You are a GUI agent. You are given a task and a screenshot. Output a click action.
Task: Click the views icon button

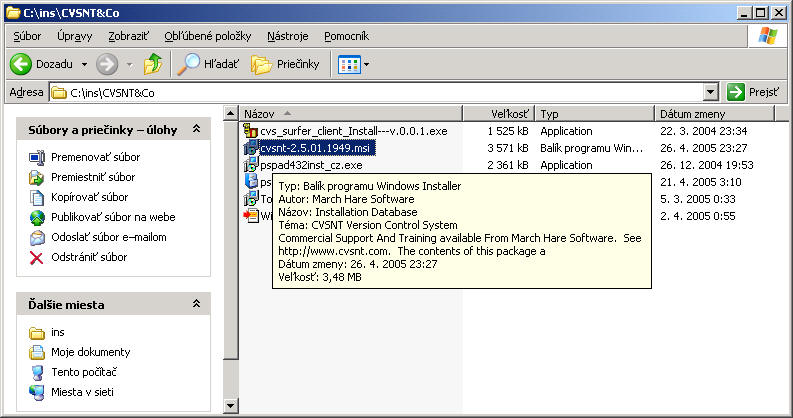[349, 64]
